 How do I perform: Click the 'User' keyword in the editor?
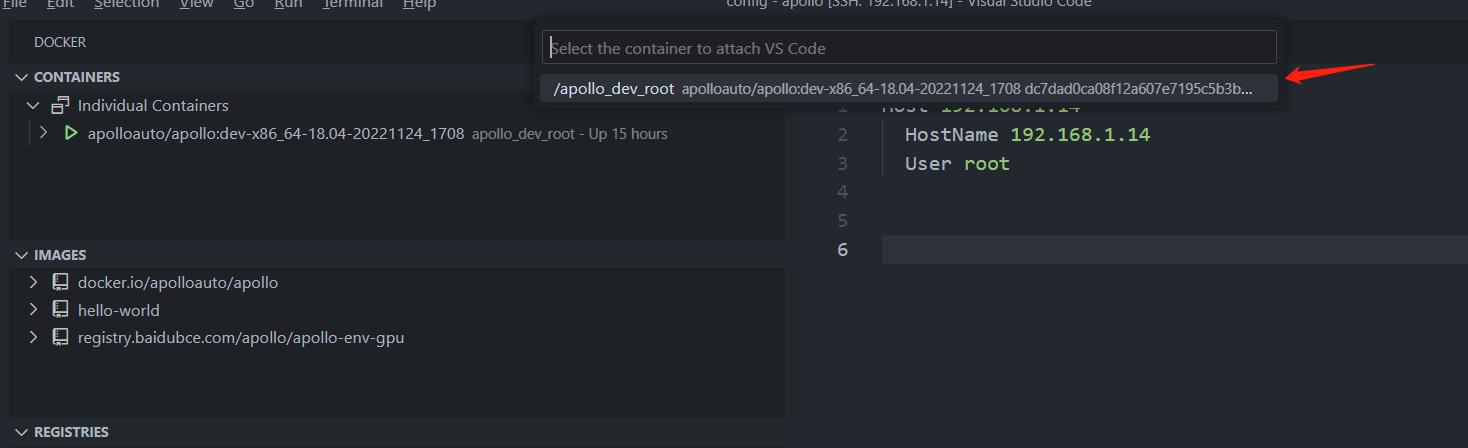pyautogui.click(x=929, y=163)
